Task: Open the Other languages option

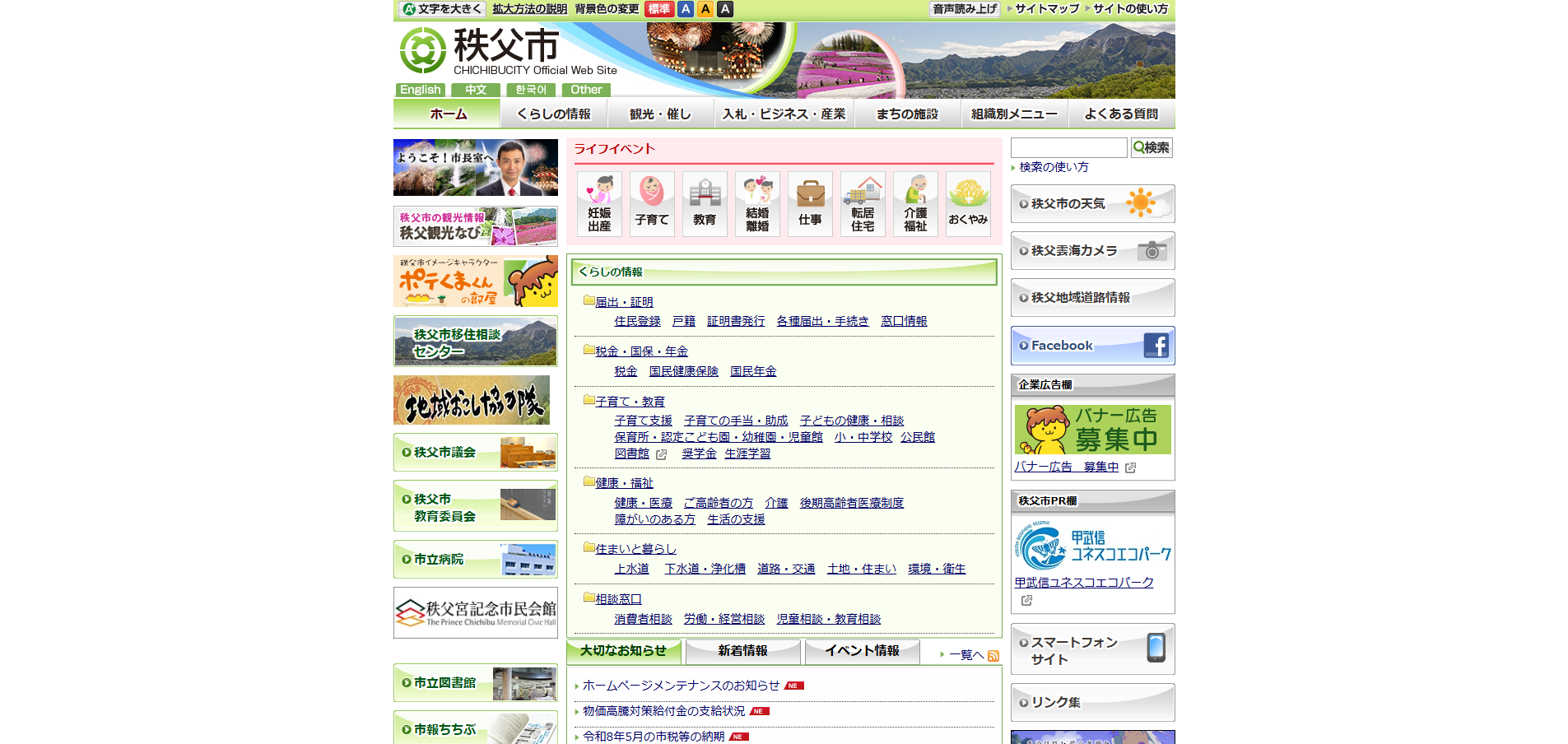Action: 586,90
